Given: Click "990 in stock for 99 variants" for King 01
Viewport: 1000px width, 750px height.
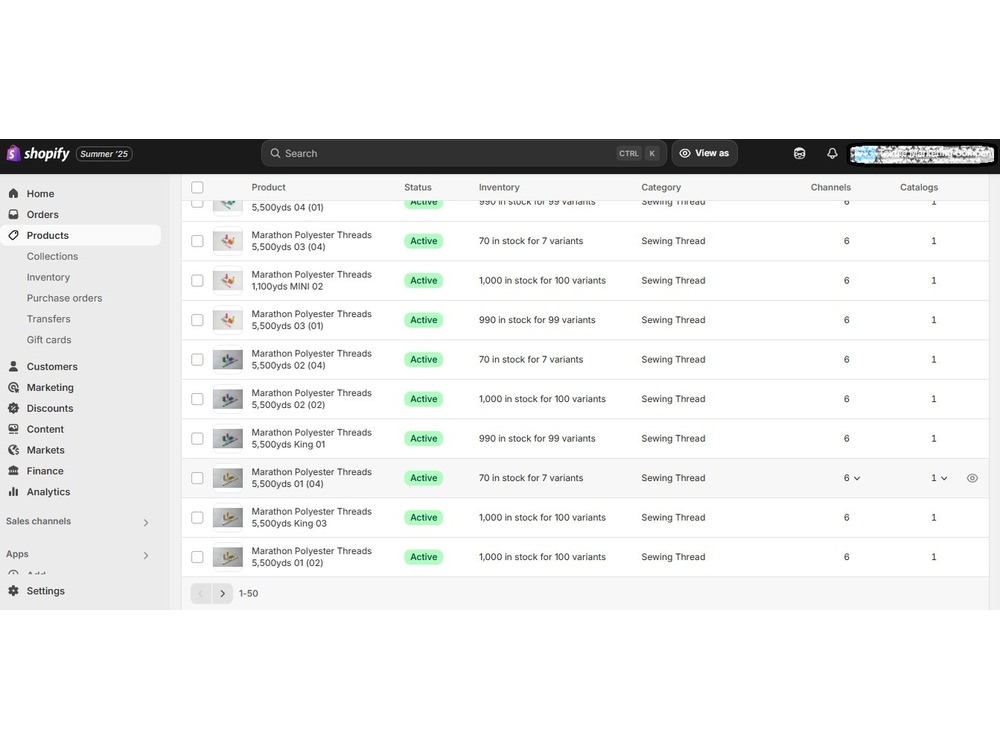Looking at the screenshot, I should tap(537, 439).
